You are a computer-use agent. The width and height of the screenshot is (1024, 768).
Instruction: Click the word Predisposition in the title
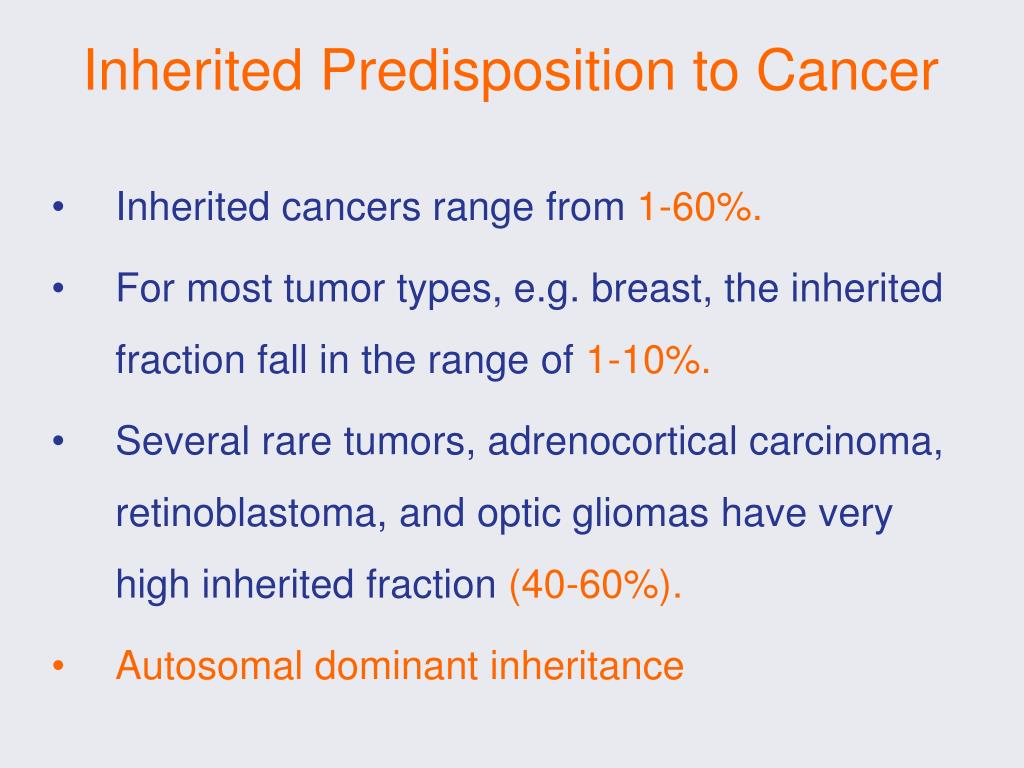point(497,71)
